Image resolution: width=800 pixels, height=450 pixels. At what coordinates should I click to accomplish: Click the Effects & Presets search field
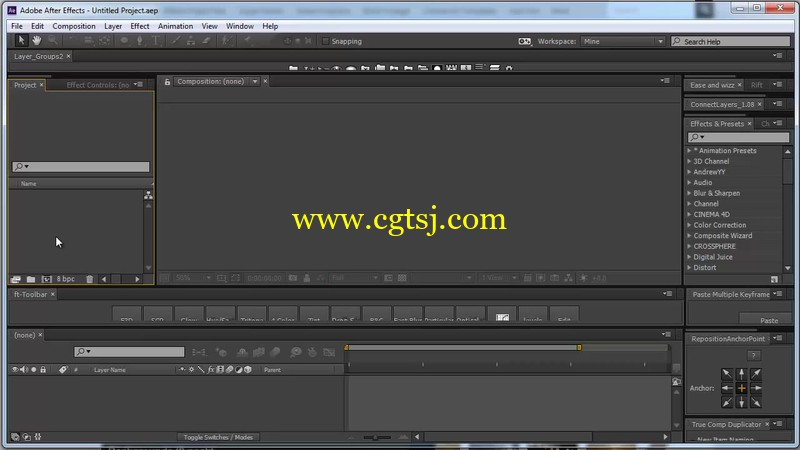click(738, 137)
